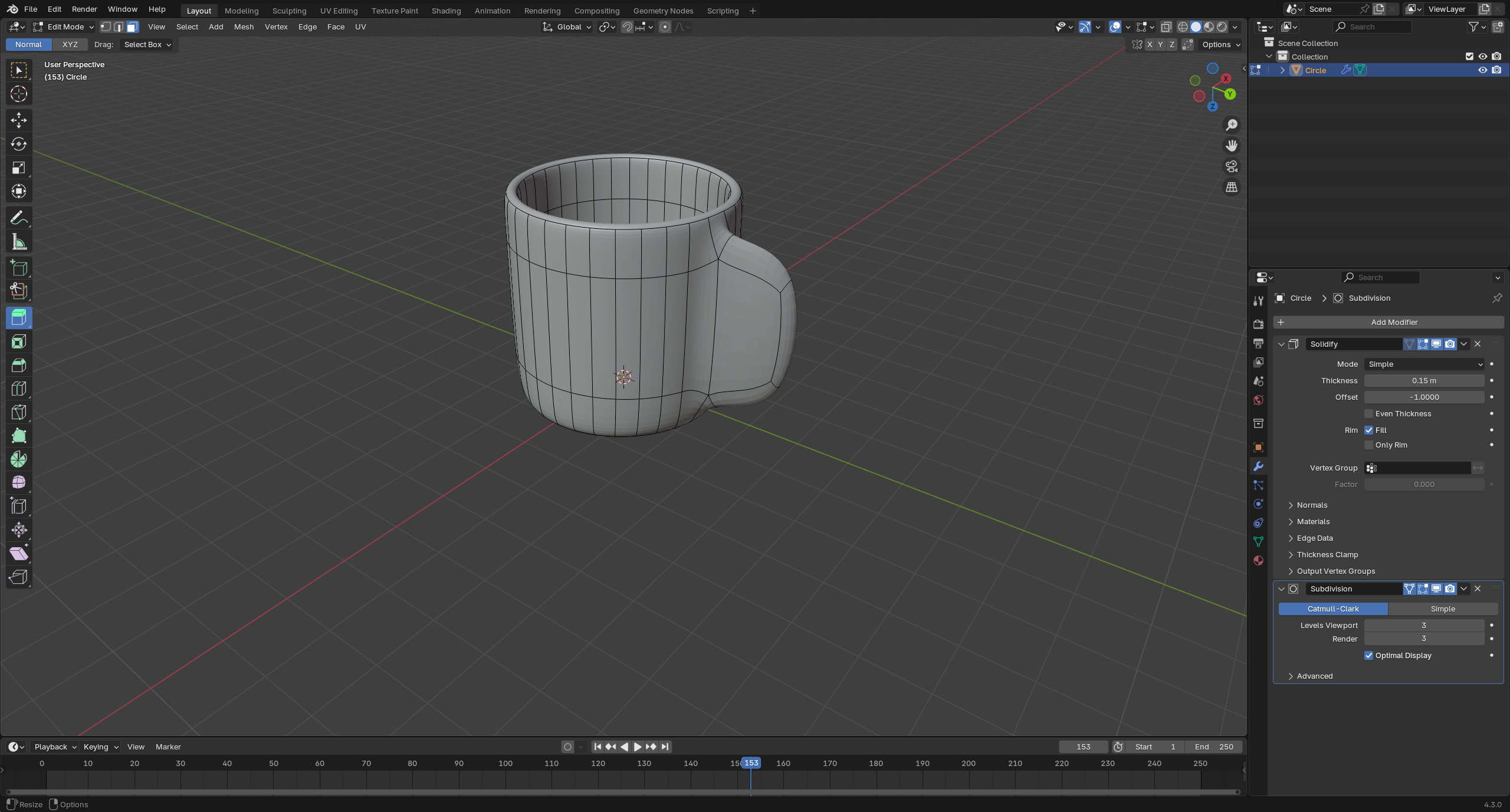Image resolution: width=1510 pixels, height=812 pixels.
Task: Uncheck the Rim Fill checkbox
Action: tap(1368, 430)
